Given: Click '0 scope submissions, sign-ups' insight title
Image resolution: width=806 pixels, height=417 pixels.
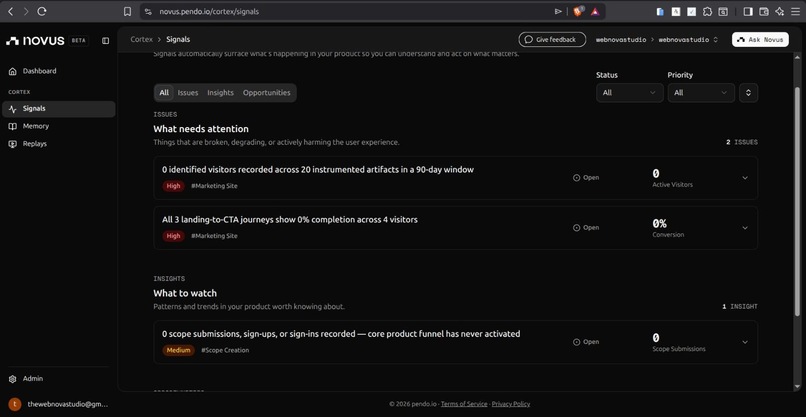Looking at the screenshot, I should point(341,334).
